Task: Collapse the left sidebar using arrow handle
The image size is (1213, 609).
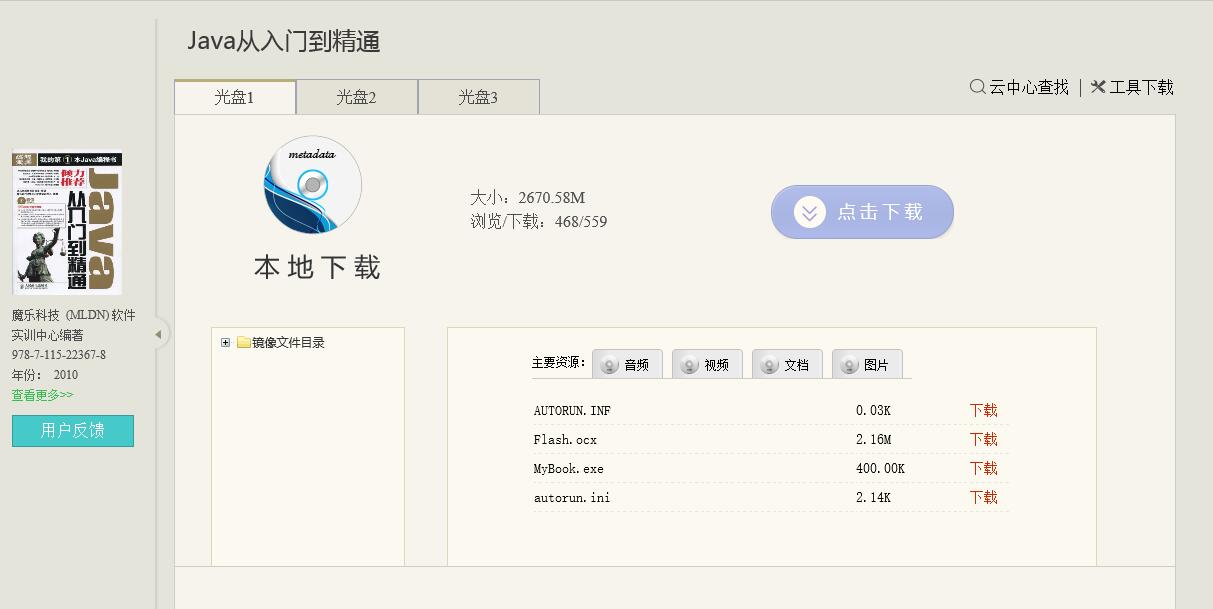Action: (x=158, y=335)
